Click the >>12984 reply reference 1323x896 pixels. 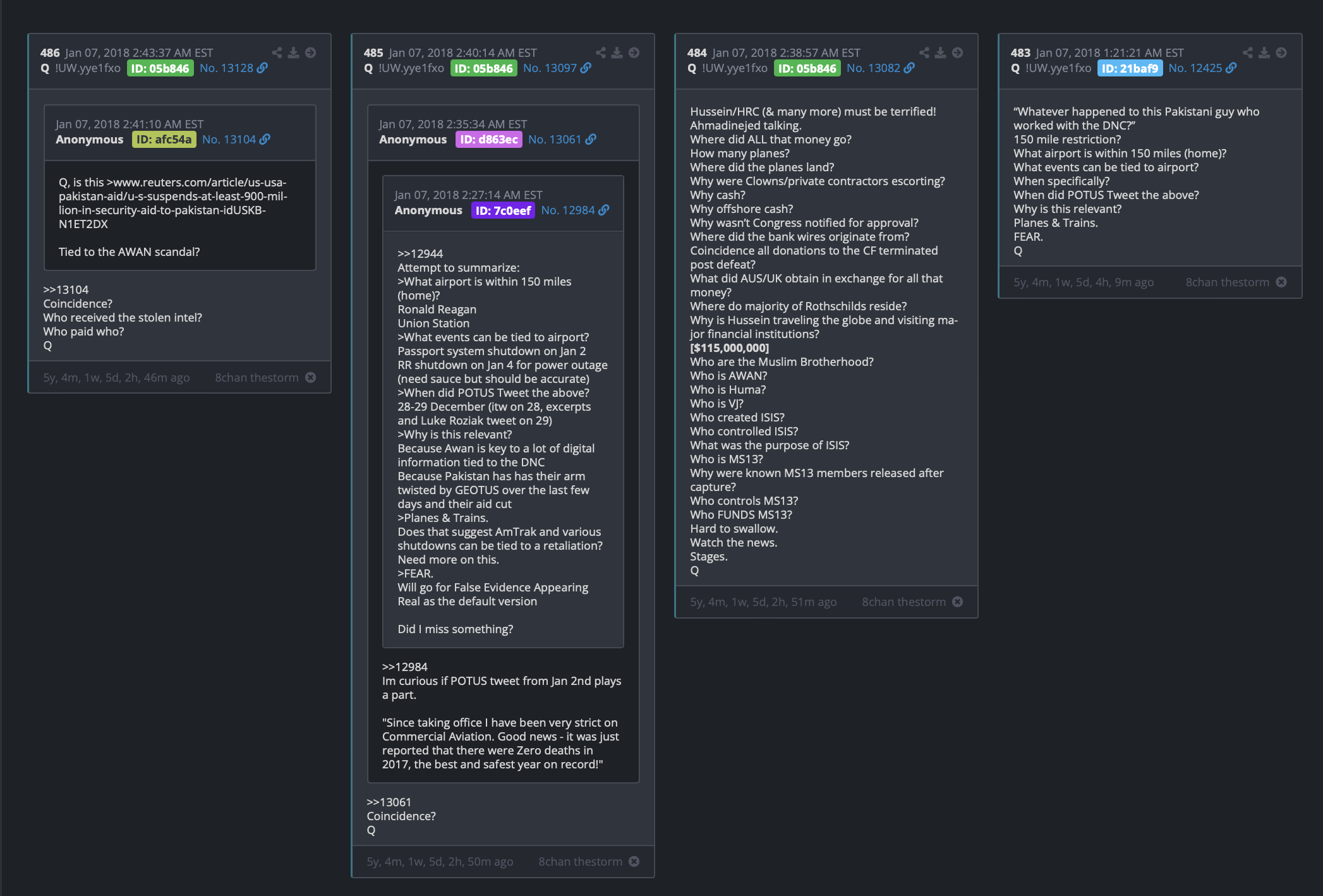pos(405,667)
